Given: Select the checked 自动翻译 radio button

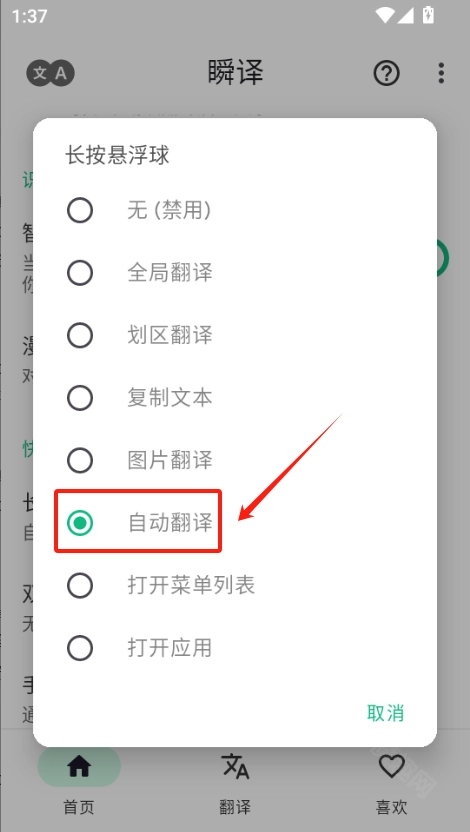Looking at the screenshot, I should coord(80,523).
